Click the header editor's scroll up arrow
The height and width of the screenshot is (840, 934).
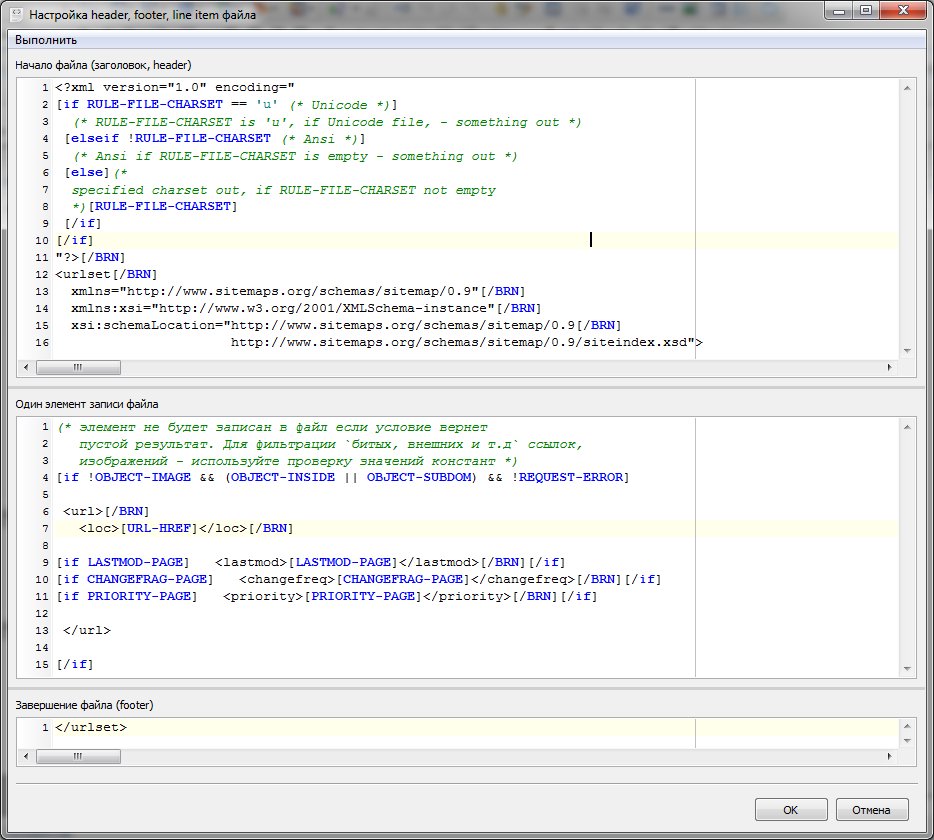point(908,88)
